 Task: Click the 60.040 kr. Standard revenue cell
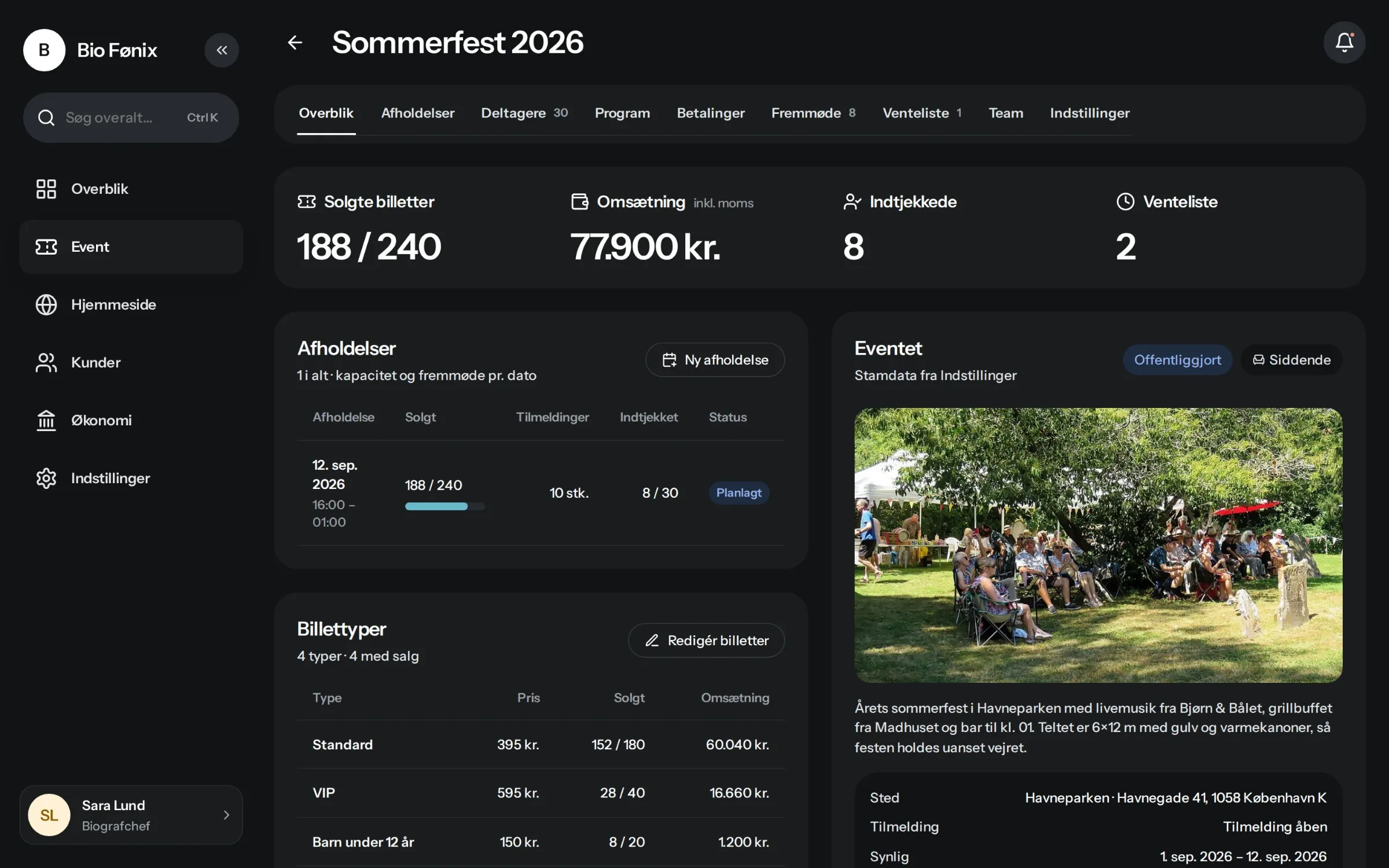[x=737, y=744]
